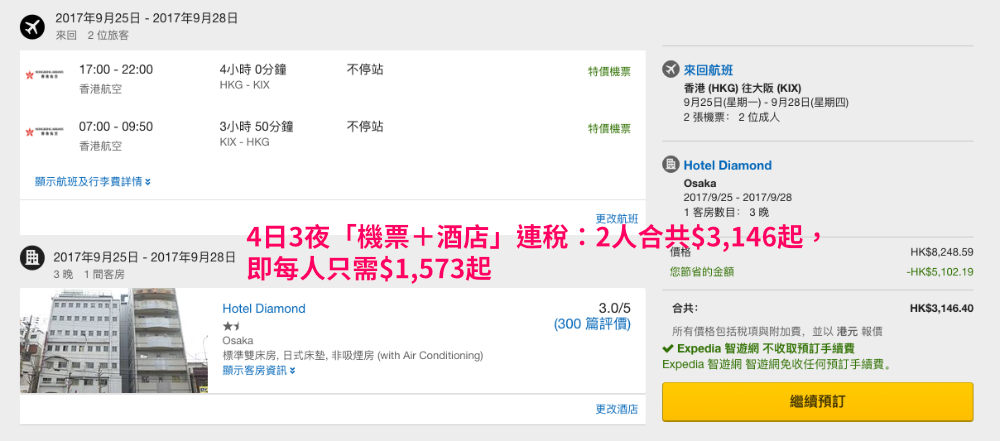Screen dimensions: 1000x441
Task: Click the 來回 2 位旅客 text
Action: (92, 35)
